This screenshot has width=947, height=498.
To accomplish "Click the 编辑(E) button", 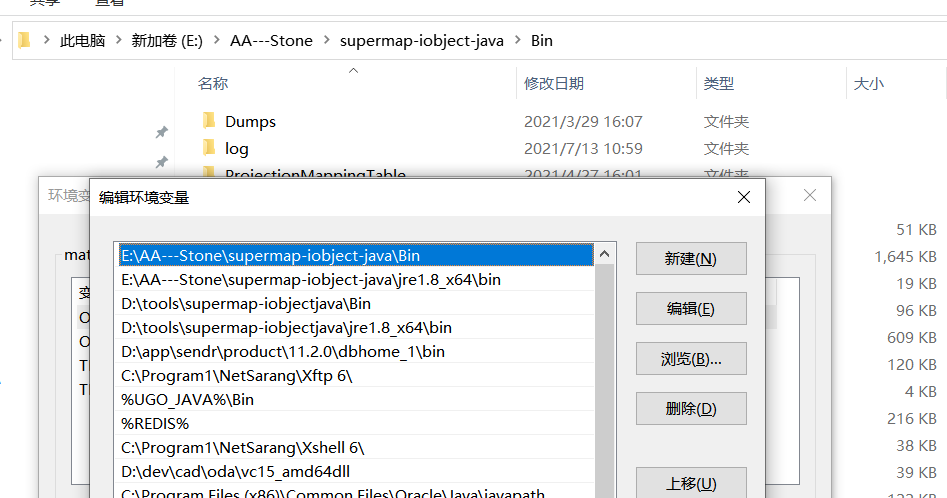I will point(691,308).
